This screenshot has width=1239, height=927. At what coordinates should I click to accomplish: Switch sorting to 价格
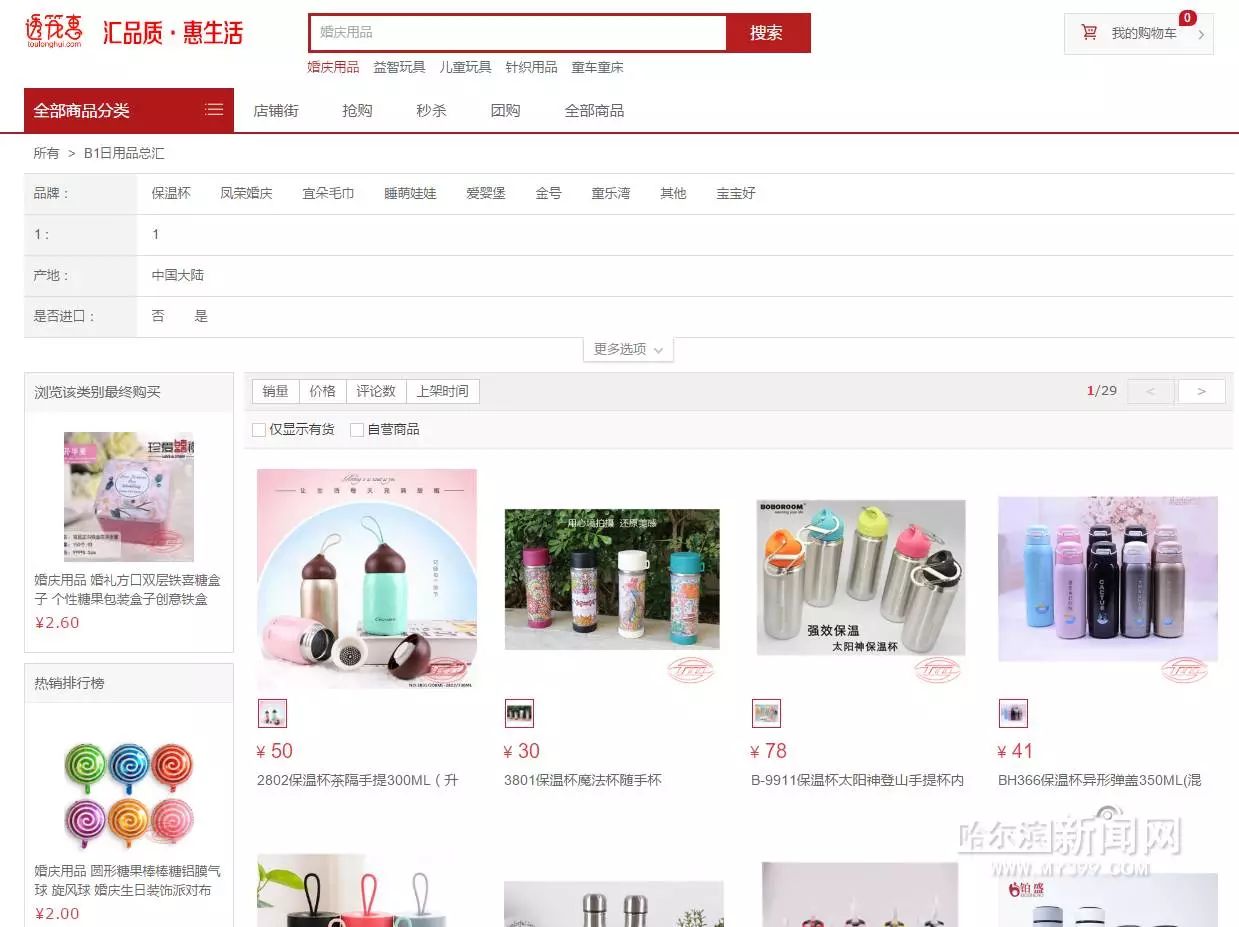click(x=323, y=391)
